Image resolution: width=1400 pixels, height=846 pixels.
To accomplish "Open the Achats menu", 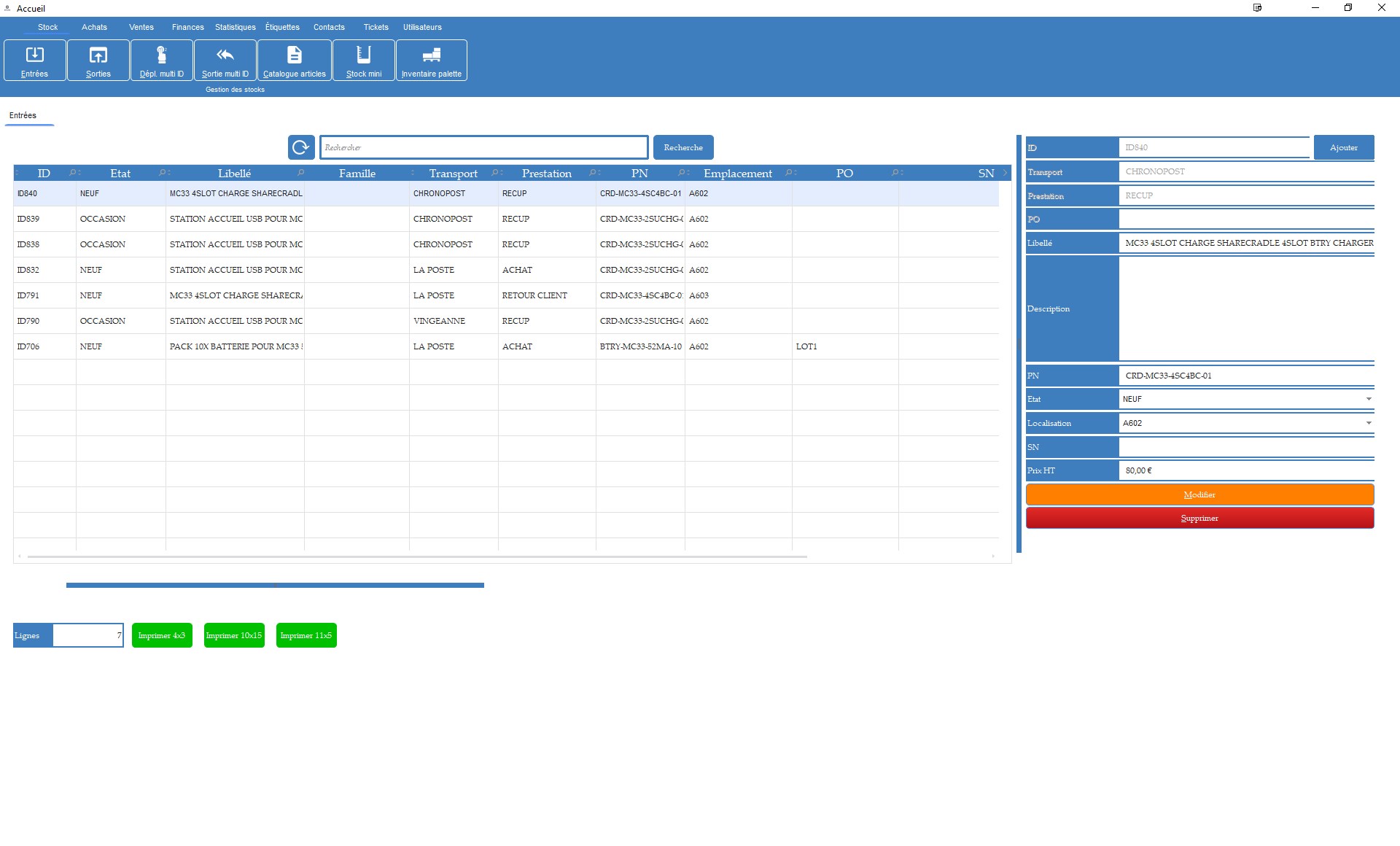I will (x=95, y=27).
